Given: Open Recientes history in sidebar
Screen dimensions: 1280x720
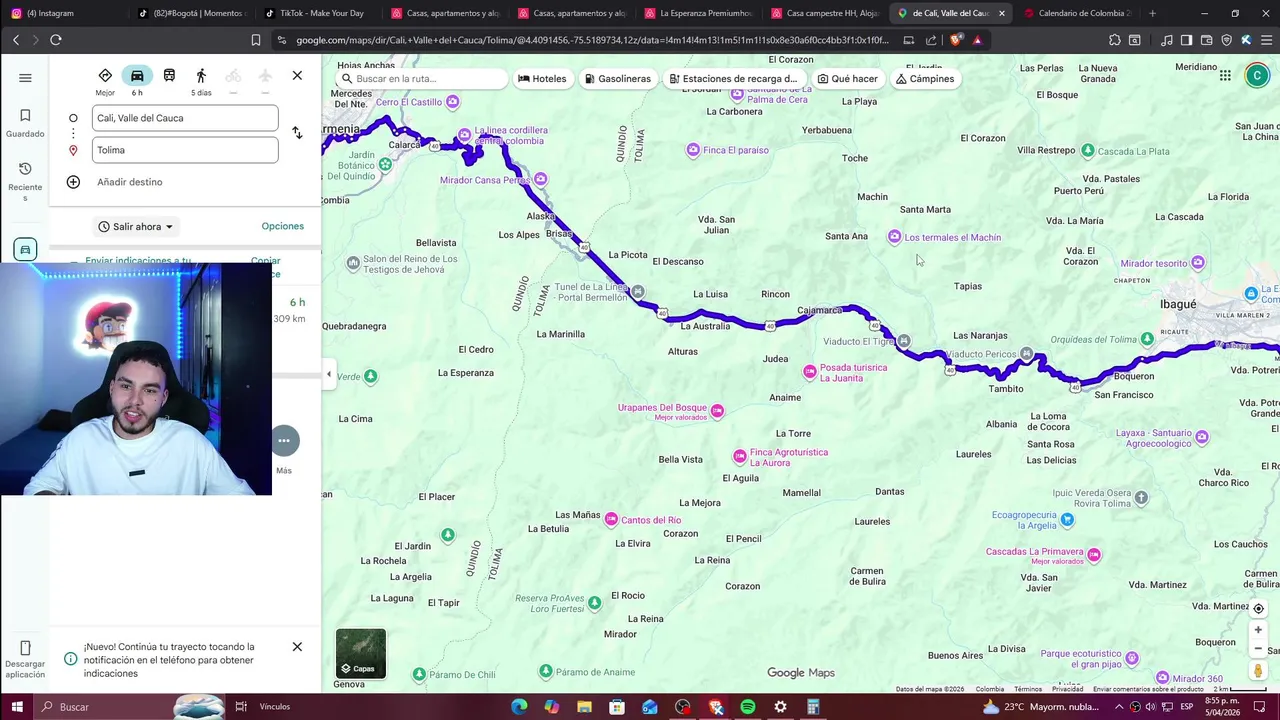Looking at the screenshot, I should click(x=25, y=181).
